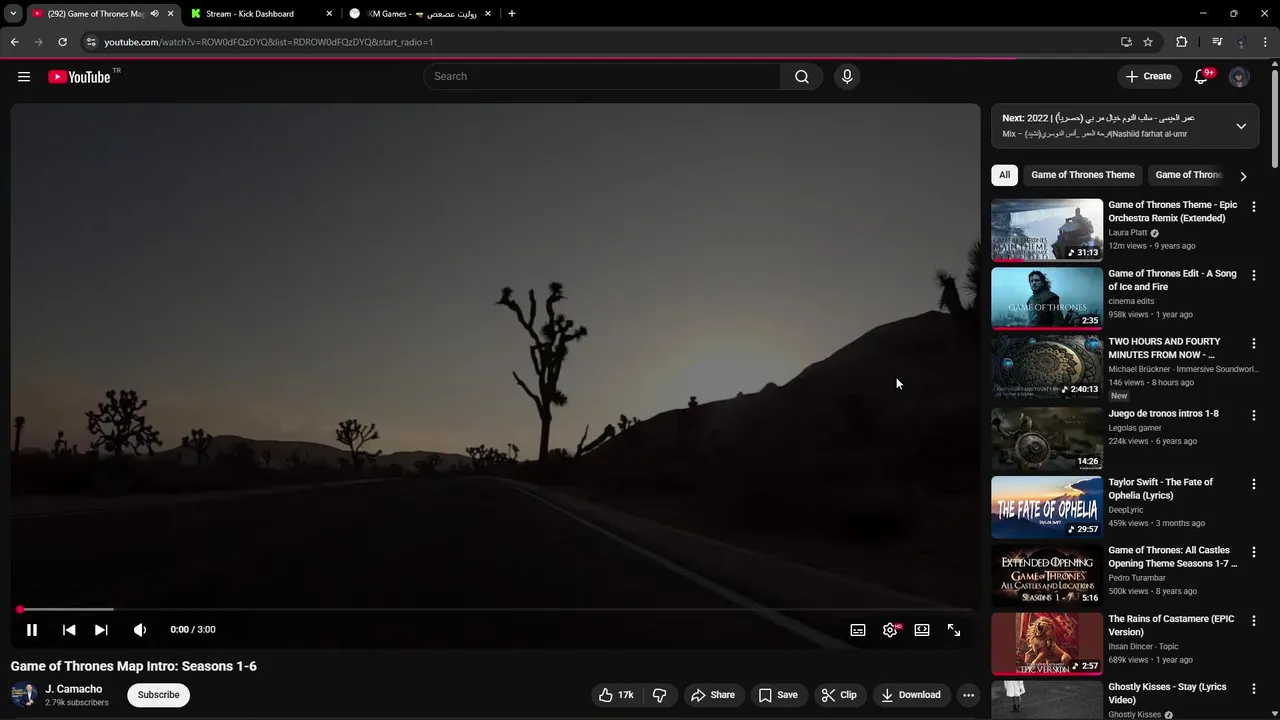Save the video to a playlist
1280x720 pixels.
[778, 695]
